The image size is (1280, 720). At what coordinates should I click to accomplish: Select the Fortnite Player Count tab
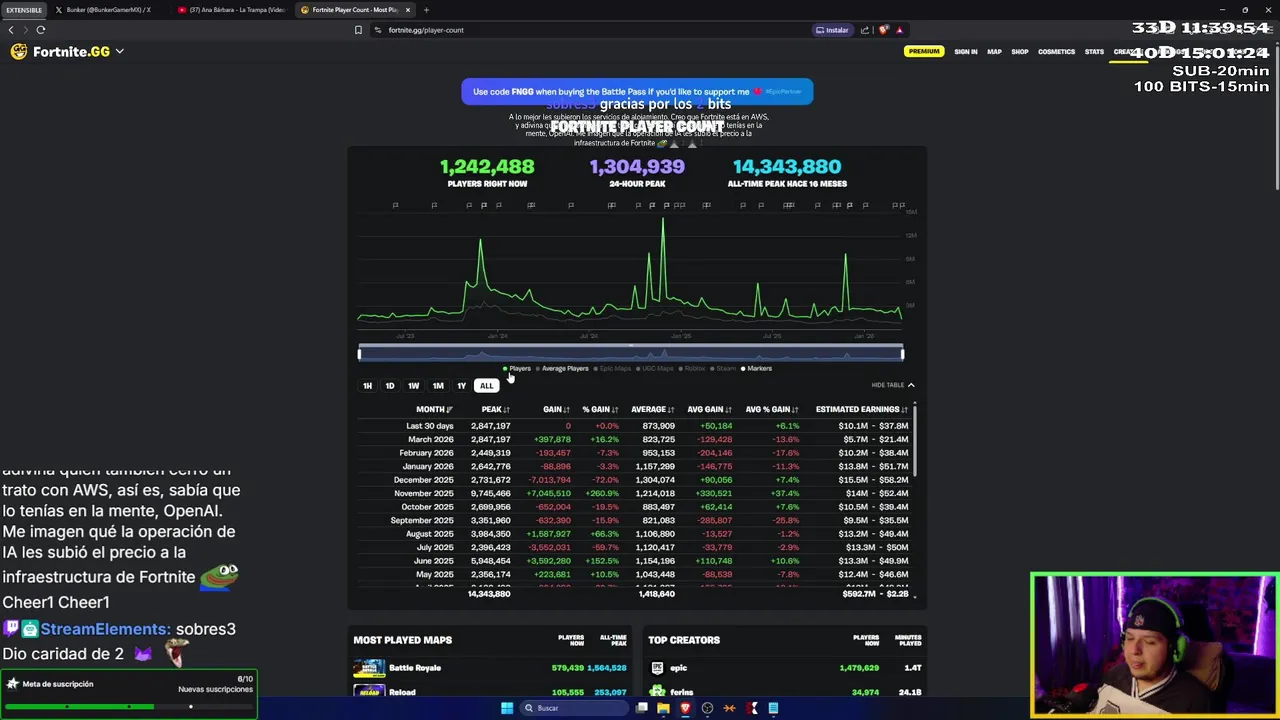pos(355,10)
